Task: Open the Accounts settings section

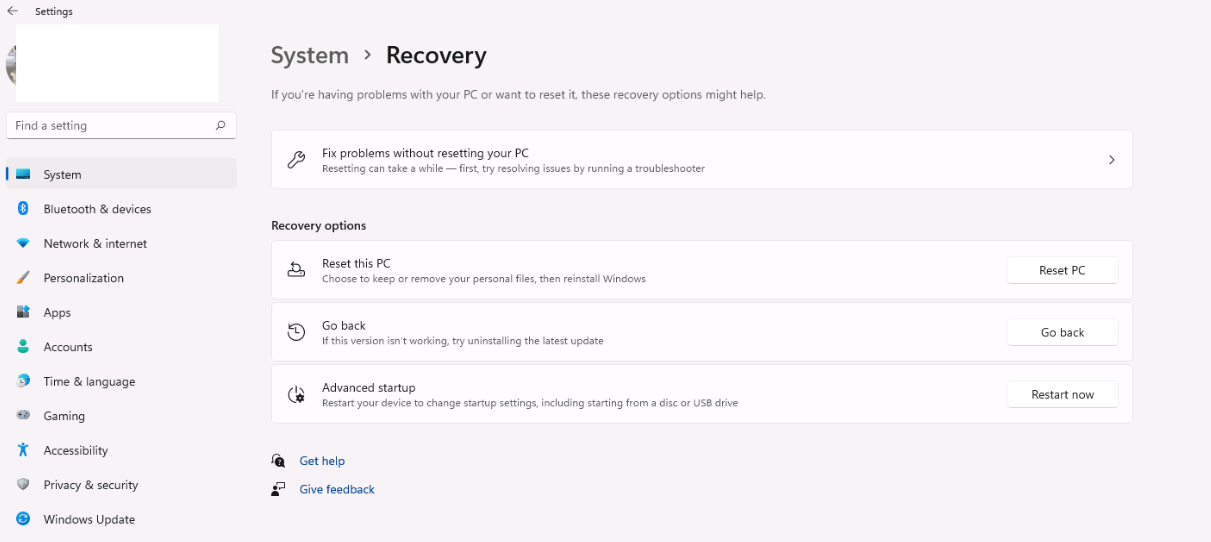Action: coord(68,347)
